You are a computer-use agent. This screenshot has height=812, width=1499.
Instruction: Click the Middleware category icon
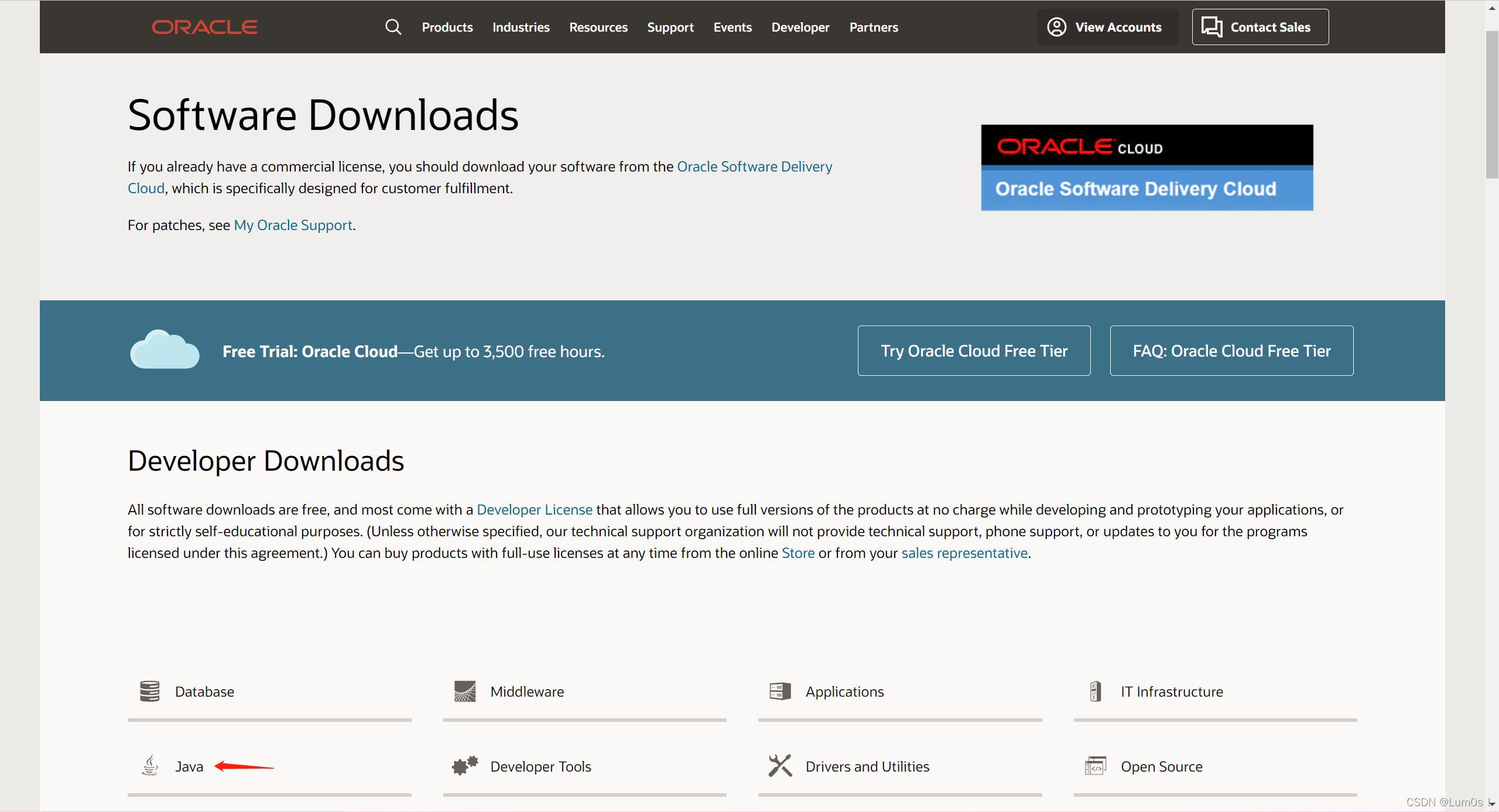pyautogui.click(x=465, y=691)
